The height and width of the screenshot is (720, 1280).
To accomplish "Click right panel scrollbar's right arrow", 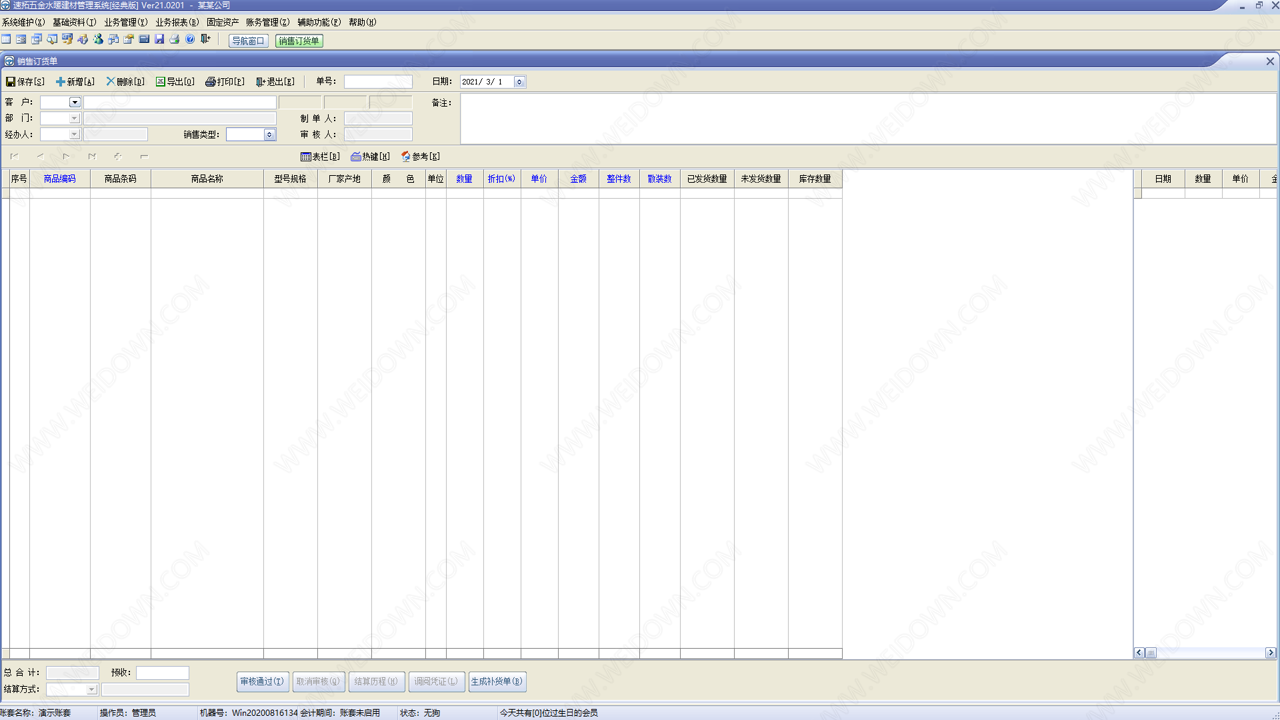I will pyautogui.click(x=1271, y=653).
